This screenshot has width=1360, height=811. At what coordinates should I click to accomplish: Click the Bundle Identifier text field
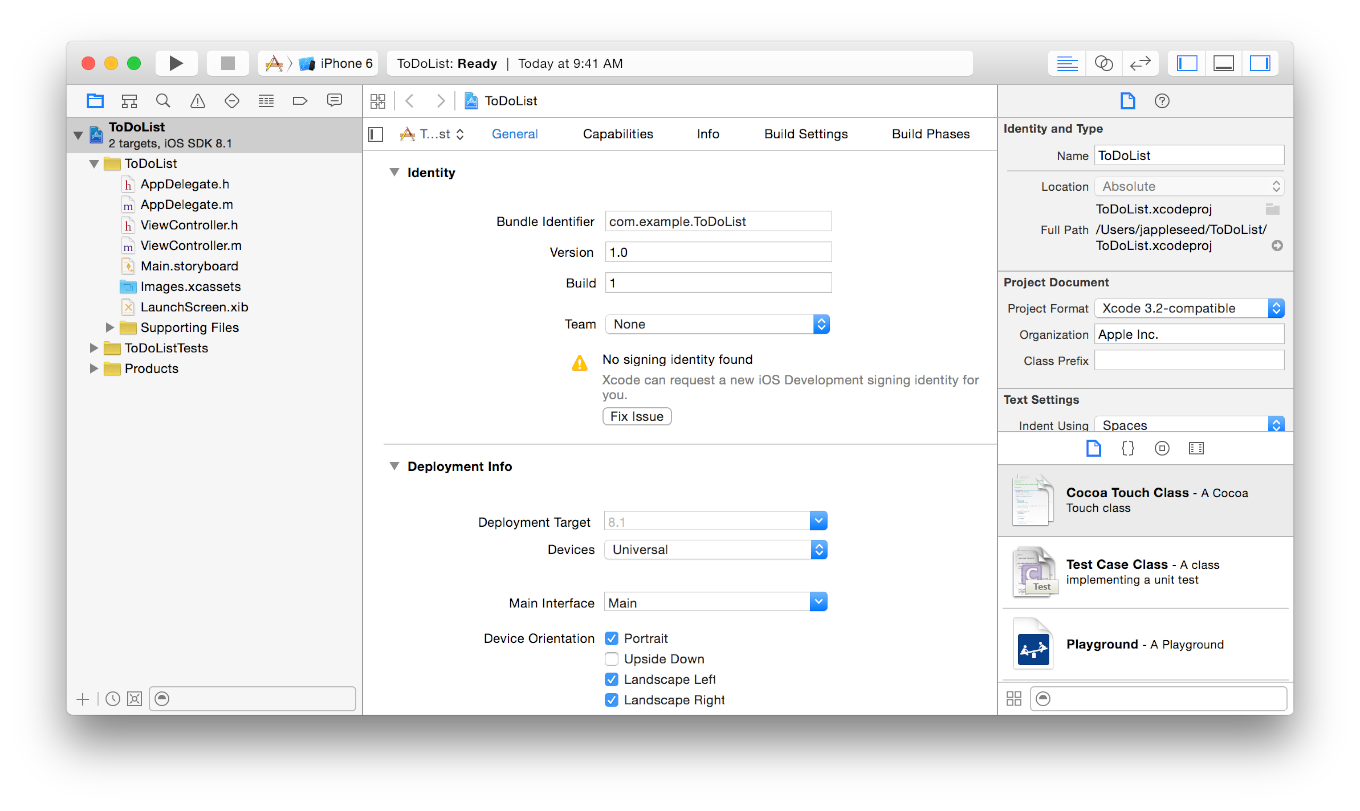pyautogui.click(x=718, y=222)
